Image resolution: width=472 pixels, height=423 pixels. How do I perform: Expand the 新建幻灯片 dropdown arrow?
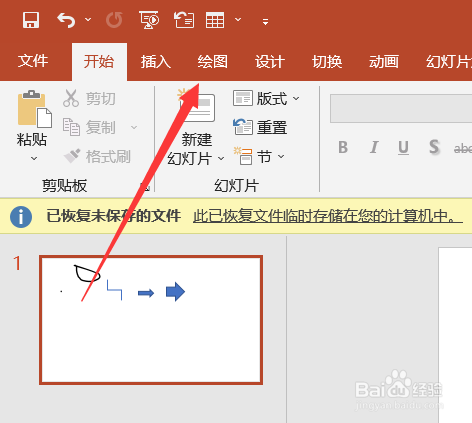point(221,158)
